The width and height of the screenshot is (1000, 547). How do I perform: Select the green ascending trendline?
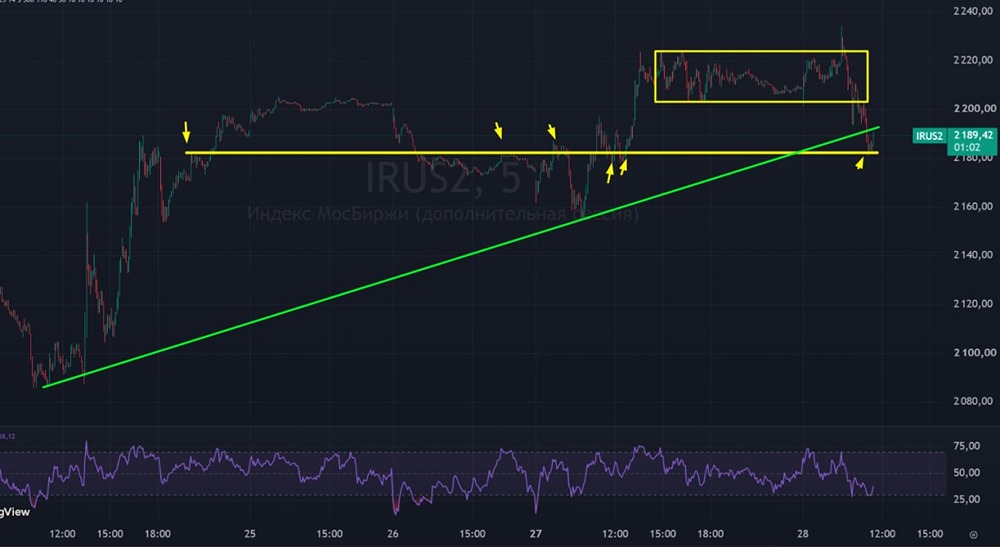[461, 257]
